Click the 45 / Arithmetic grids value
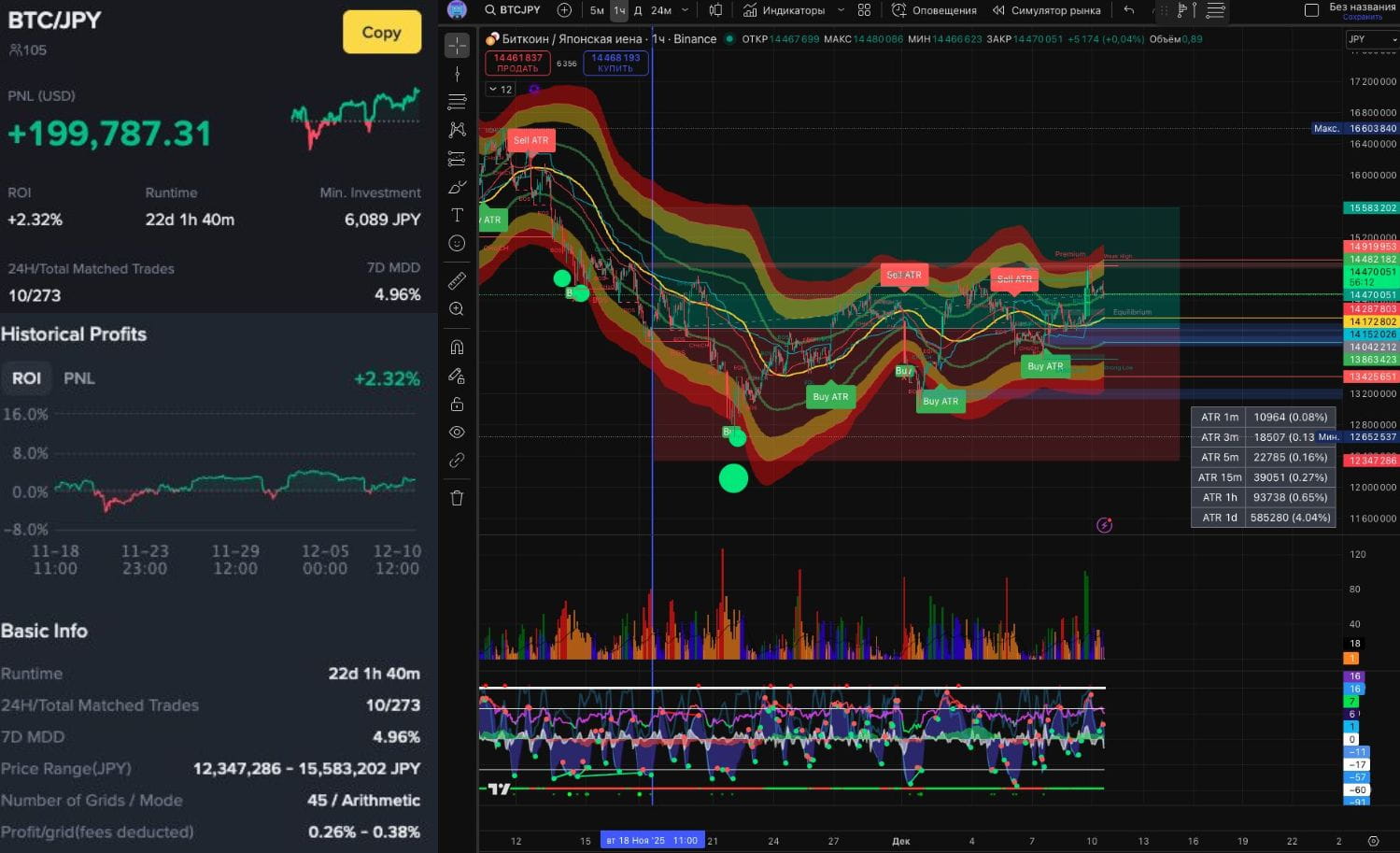Image resolution: width=1400 pixels, height=853 pixels. (363, 801)
